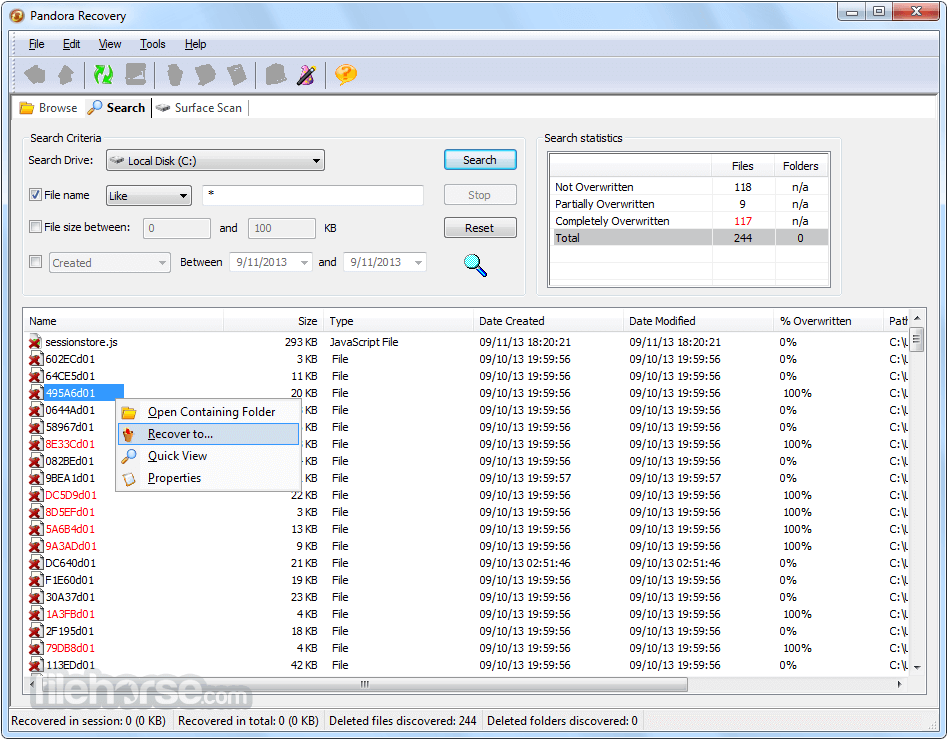
Task: Select the sessionstore.js file name
Action: (x=82, y=342)
